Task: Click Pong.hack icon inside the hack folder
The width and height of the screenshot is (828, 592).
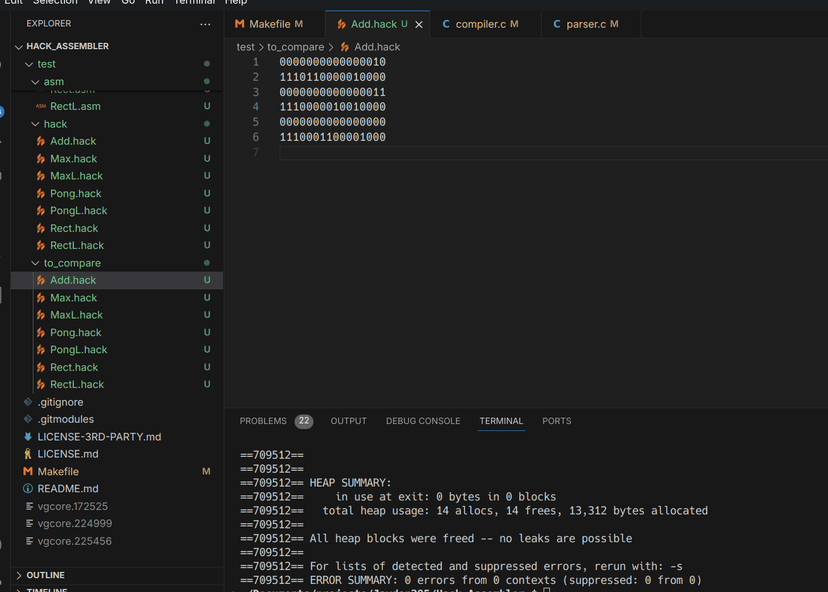Action: [41, 194]
